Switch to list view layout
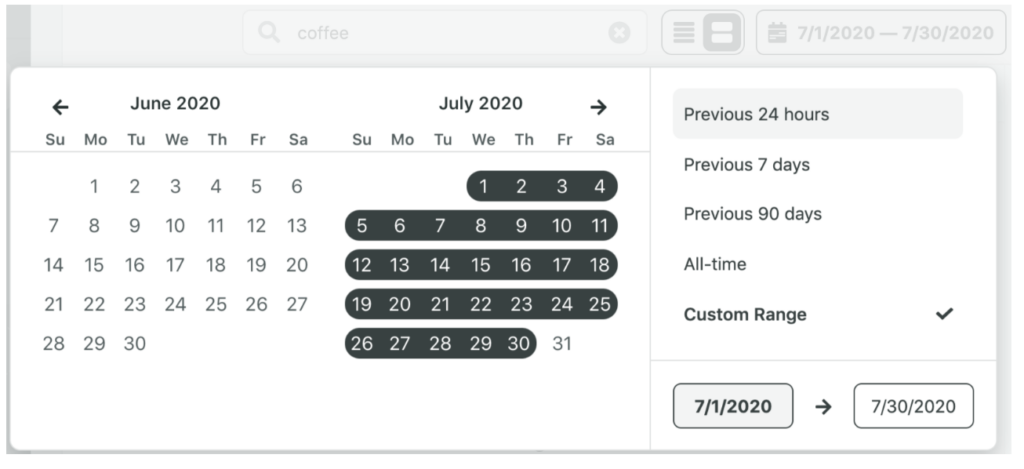The image size is (1024, 469). click(x=684, y=33)
